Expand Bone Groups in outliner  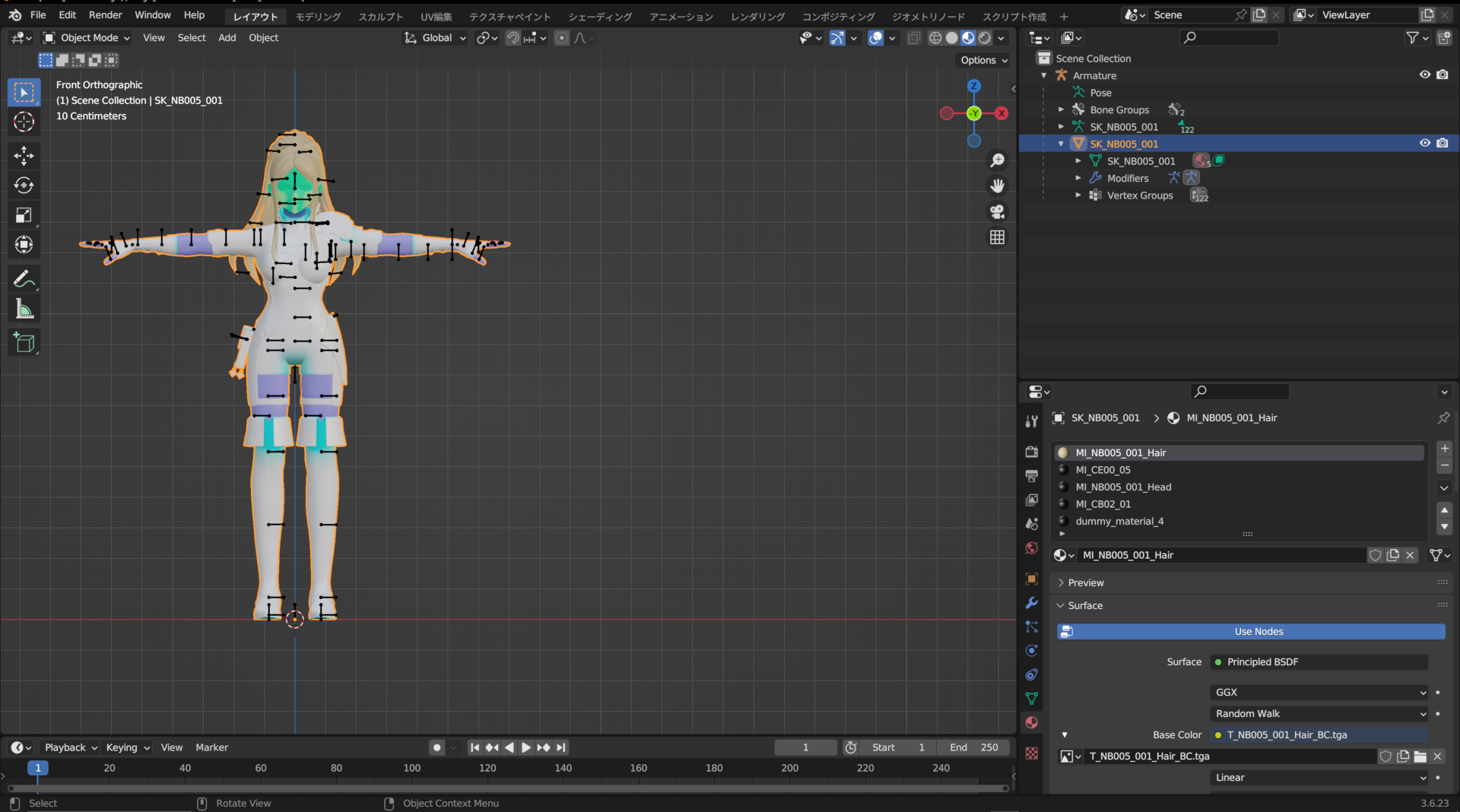[1062, 109]
